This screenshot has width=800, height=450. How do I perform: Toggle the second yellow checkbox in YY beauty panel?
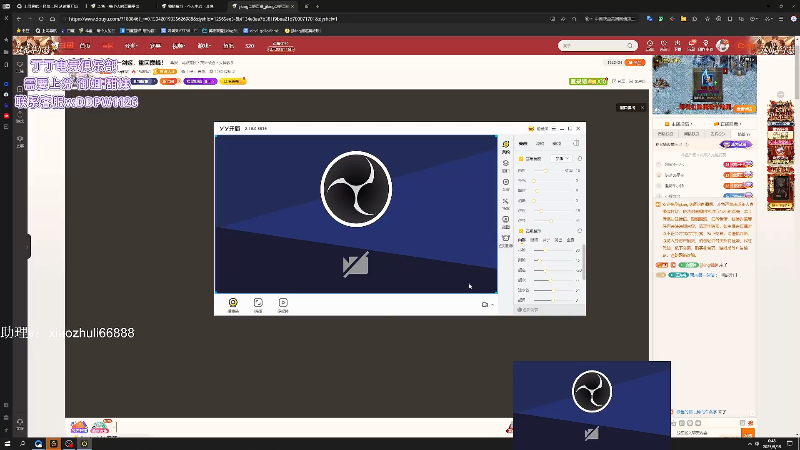click(521, 231)
